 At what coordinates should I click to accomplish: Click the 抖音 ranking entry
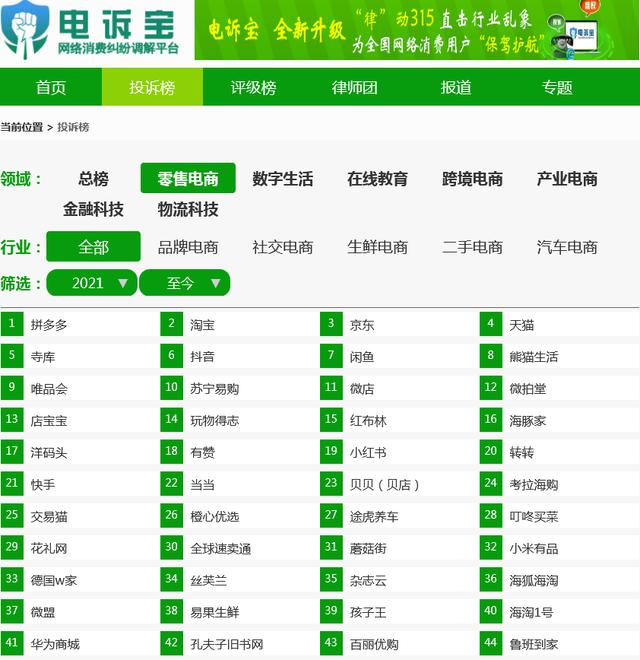[x=202, y=357]
